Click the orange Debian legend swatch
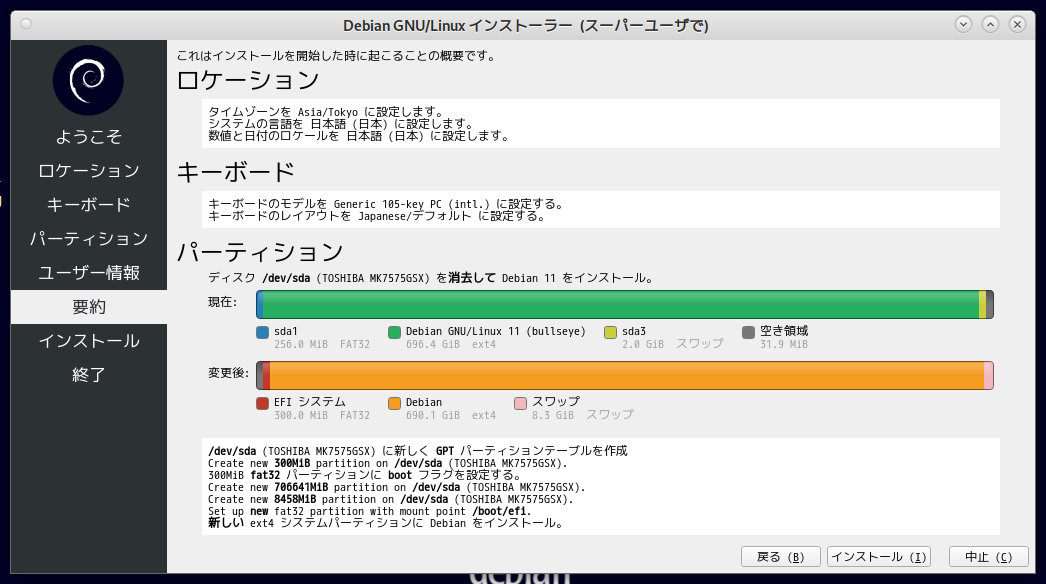The image size is (1046, 584). [394, 403]
